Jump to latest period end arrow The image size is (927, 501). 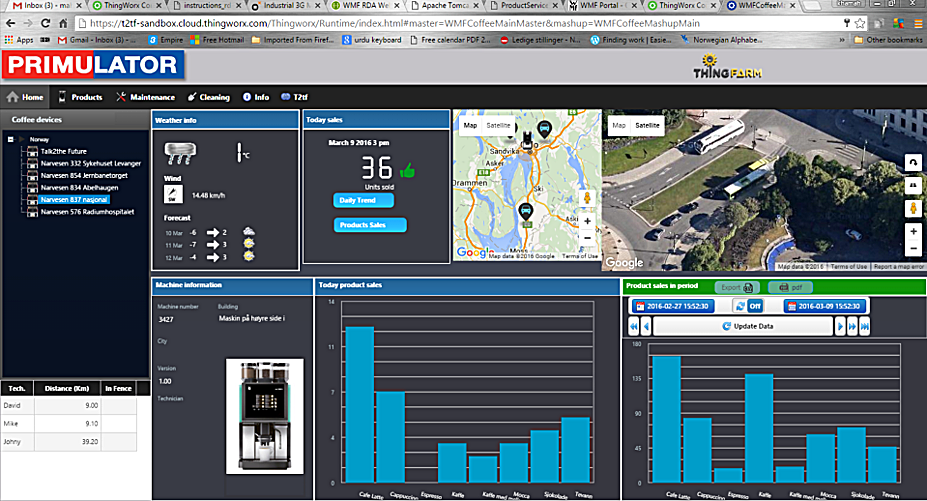pyautogui.click(x=864, y=327)
